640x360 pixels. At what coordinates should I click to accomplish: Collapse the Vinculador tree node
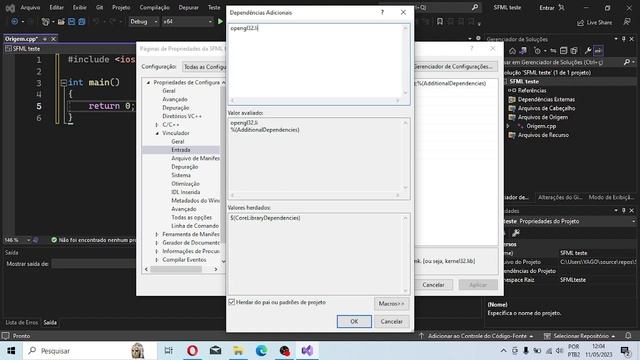[157, 133]
